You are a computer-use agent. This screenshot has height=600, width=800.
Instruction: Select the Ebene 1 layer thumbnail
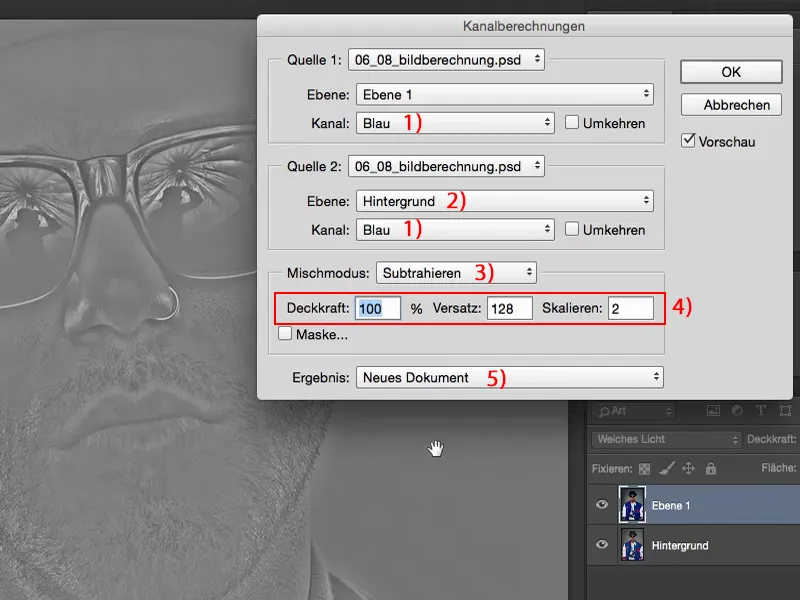[x=632, y=505]
